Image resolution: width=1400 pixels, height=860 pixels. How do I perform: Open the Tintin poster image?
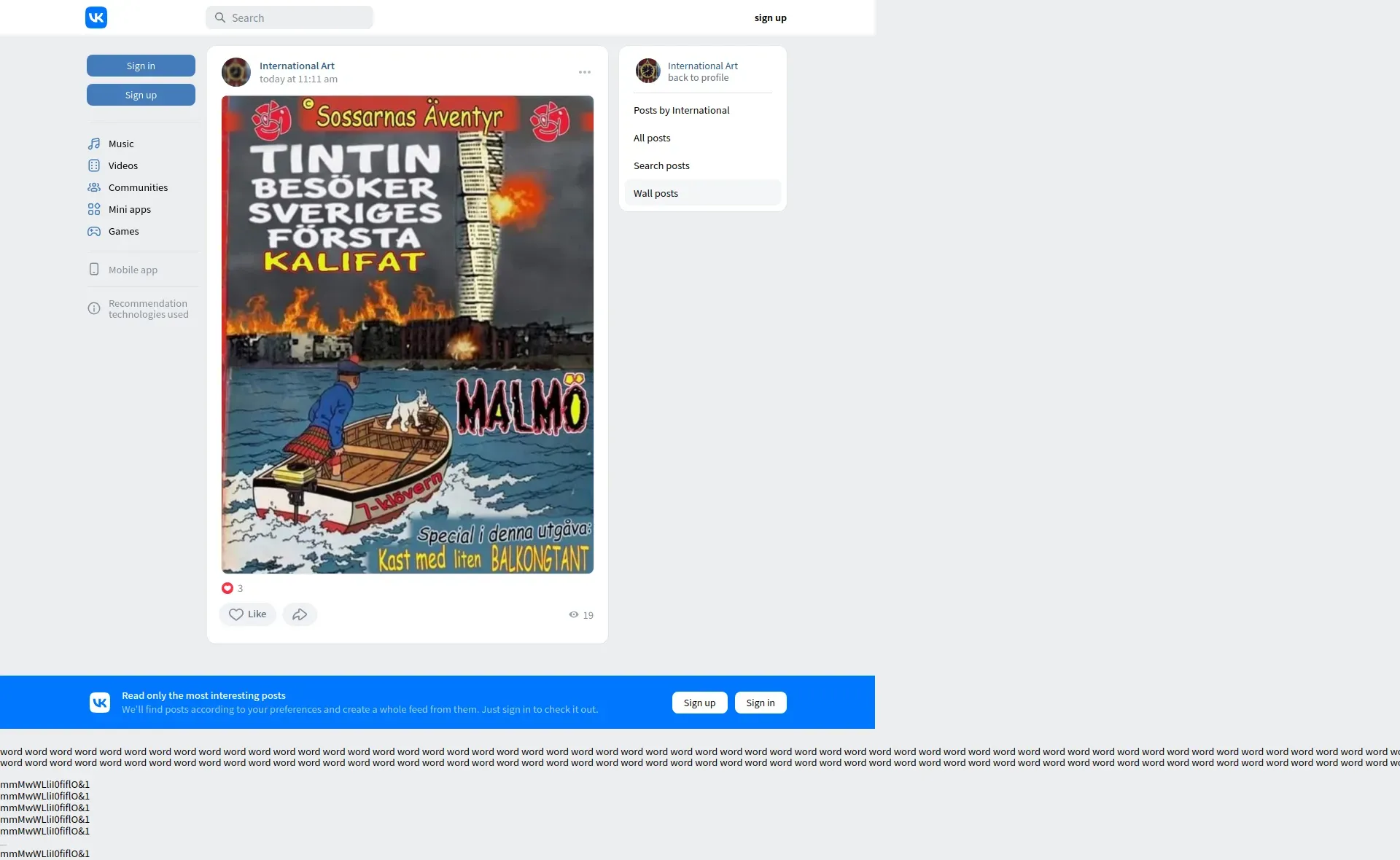pos(407,335)
